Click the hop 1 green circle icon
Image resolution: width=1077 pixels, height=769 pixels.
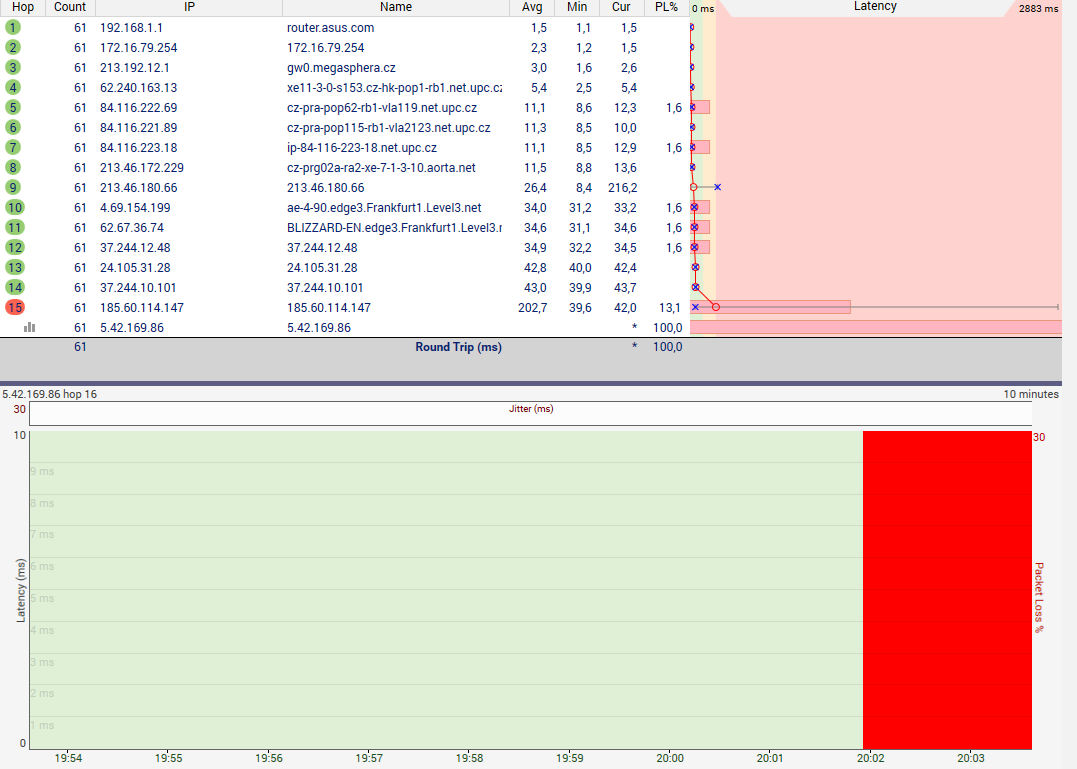pos(13,27)
